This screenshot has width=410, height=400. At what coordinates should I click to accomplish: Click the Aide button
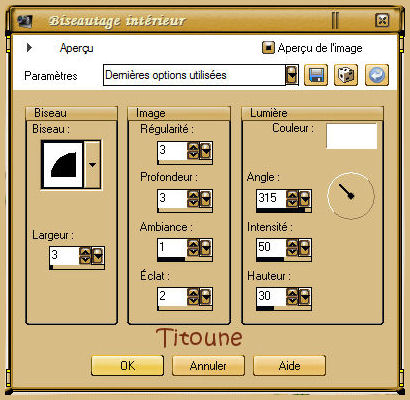click(x=289, y=366)
